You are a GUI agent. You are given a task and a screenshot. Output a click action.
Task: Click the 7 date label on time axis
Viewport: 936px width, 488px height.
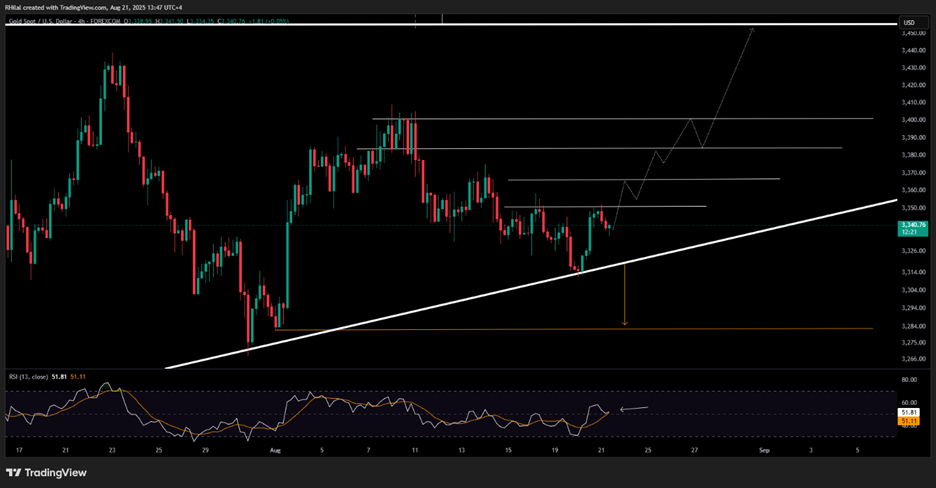point(368,450)
